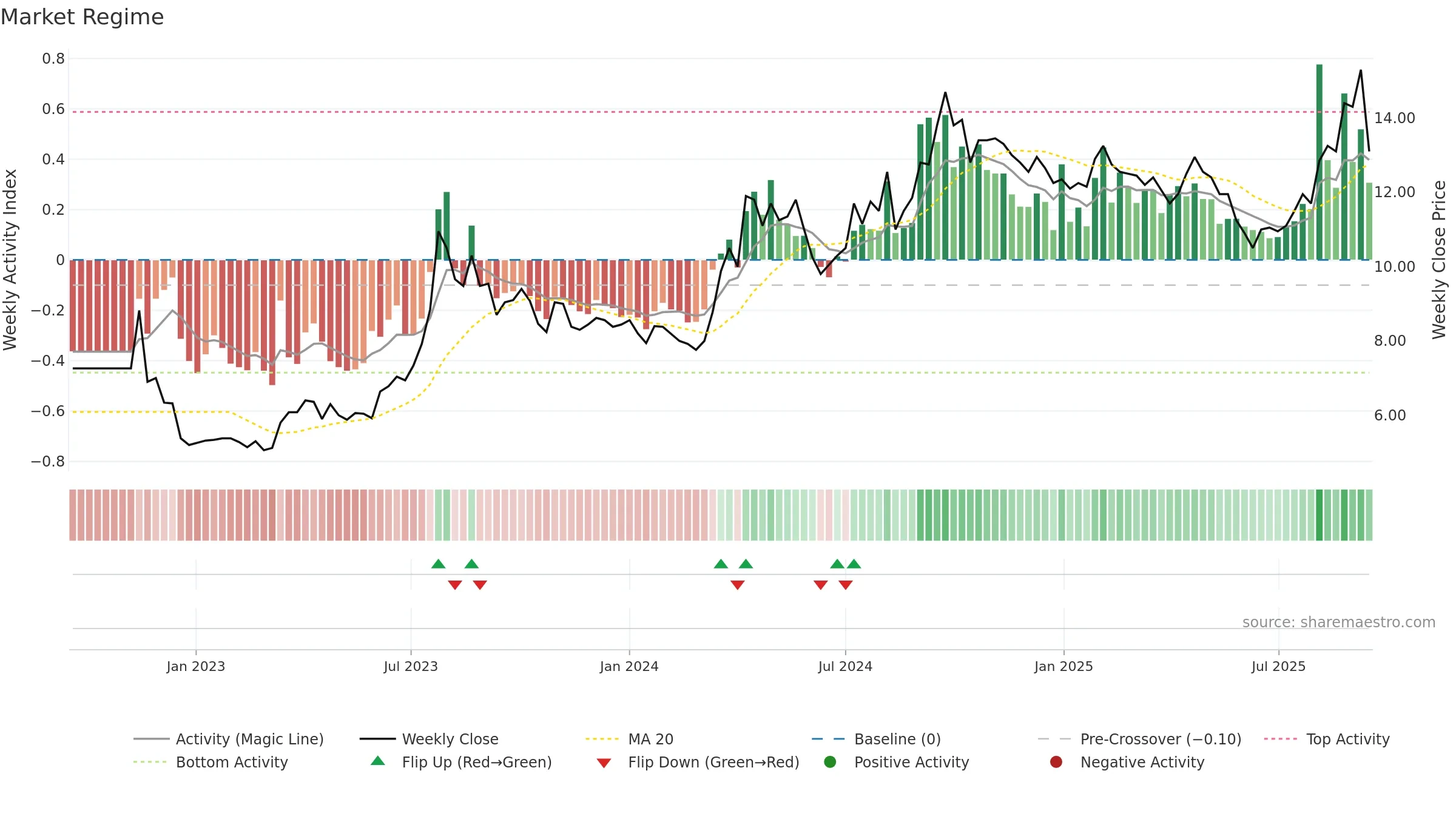
Task: Click the source: sharemaestro.com text
Action: point(1339,622)
